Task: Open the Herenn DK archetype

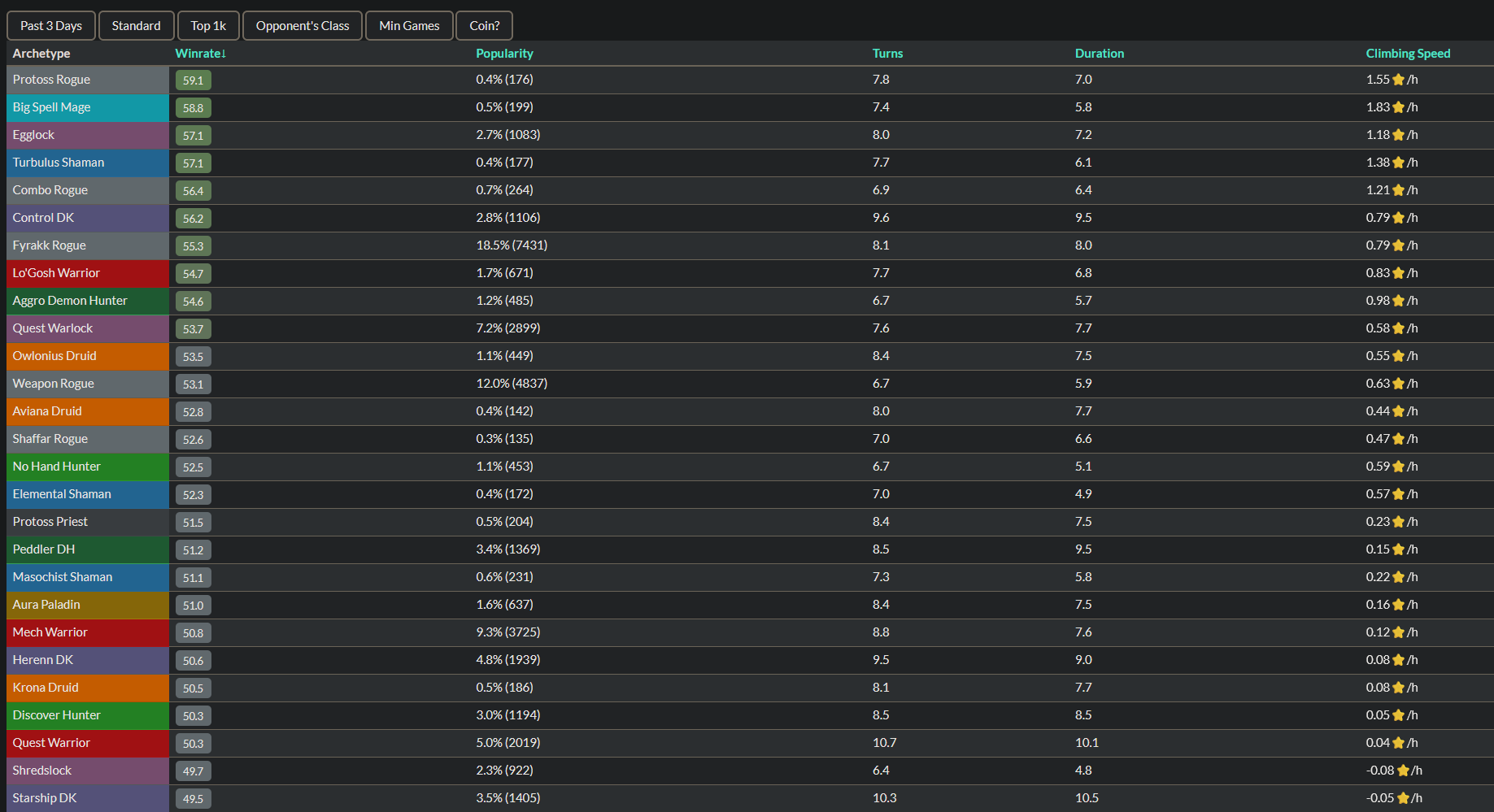Action: coord(88,660)
